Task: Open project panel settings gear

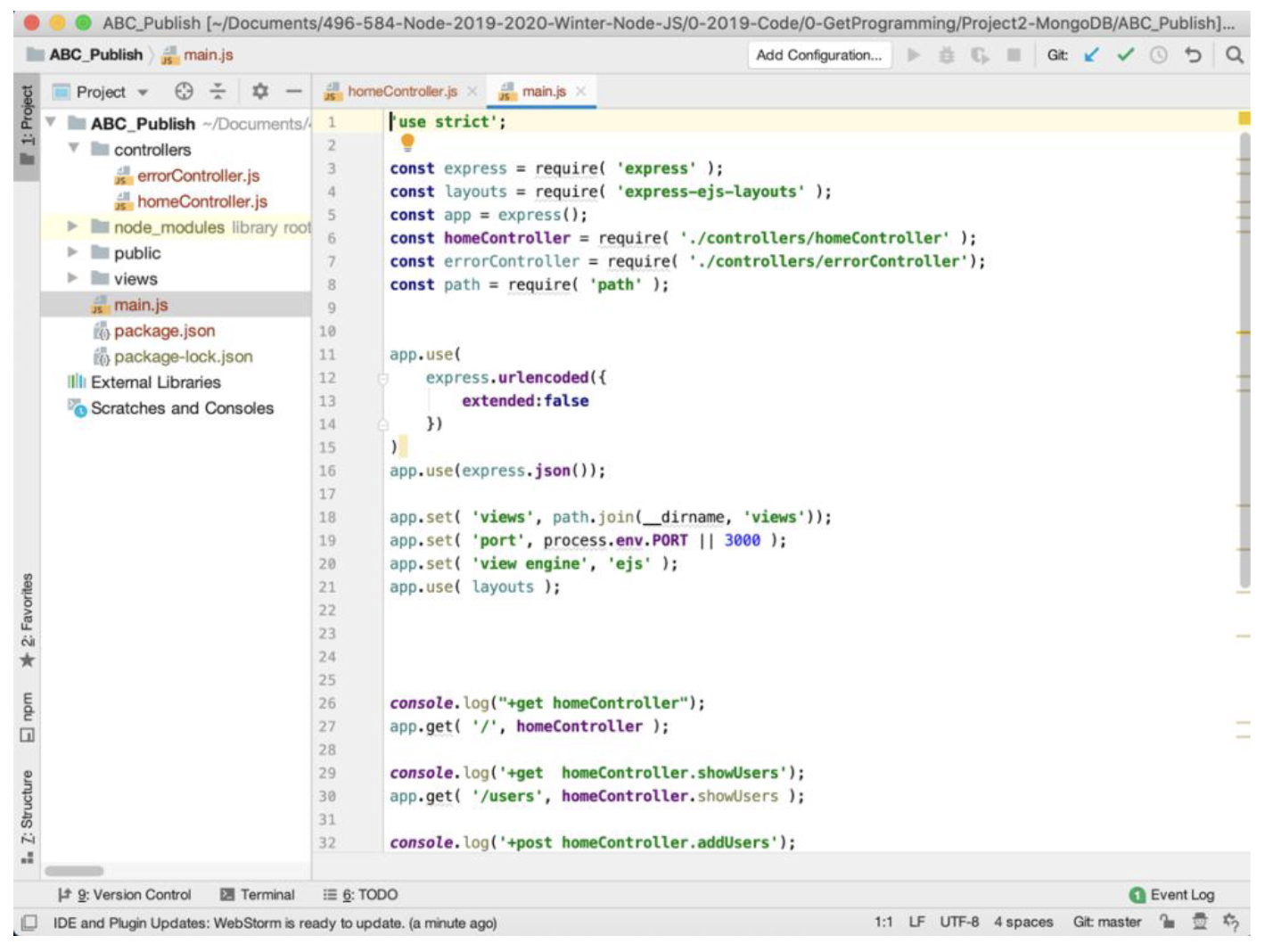Action: click(259, 92)
